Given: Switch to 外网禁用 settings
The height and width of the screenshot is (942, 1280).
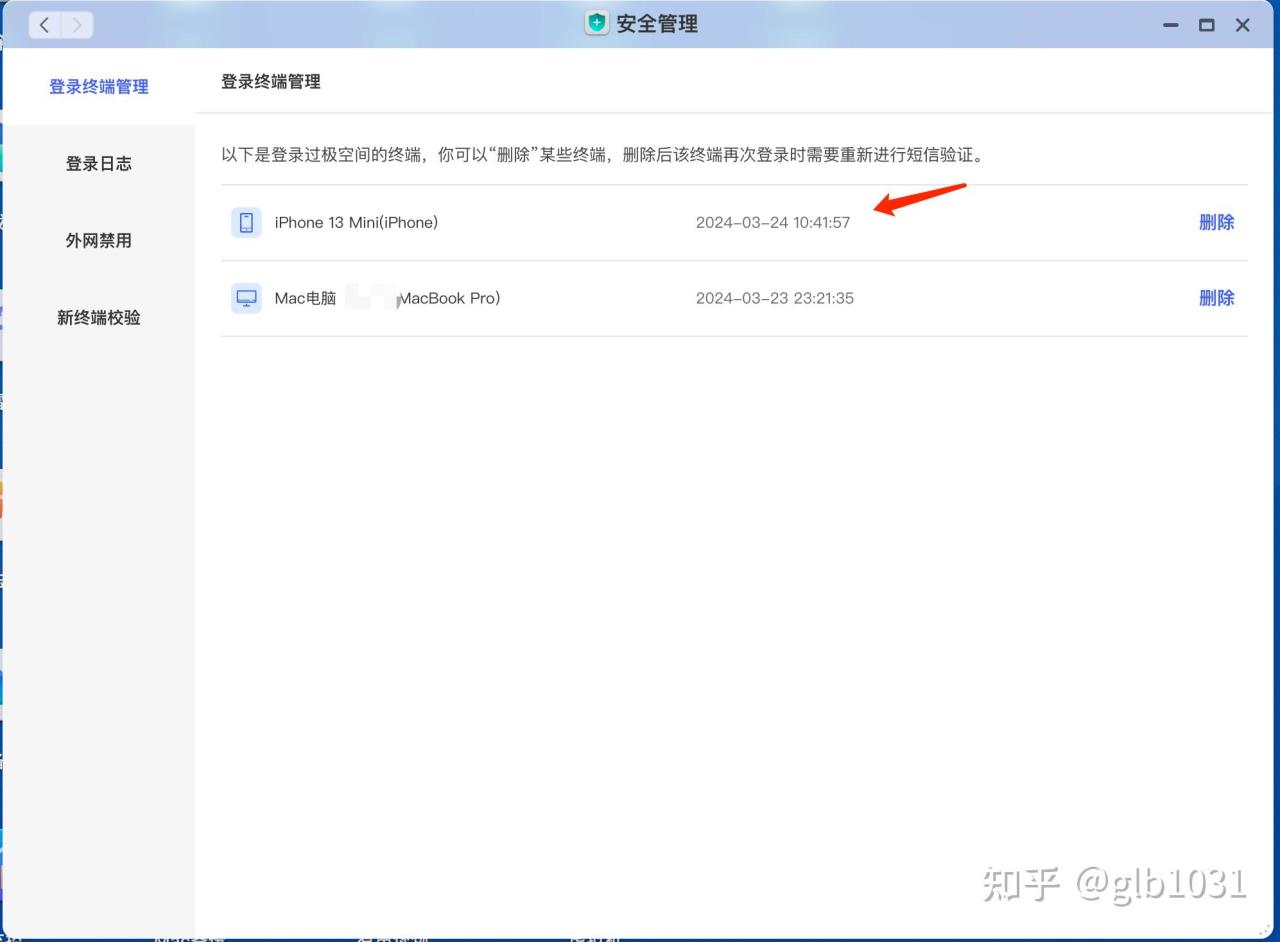Looking at the screenshot, I should (x=97, y=240).
